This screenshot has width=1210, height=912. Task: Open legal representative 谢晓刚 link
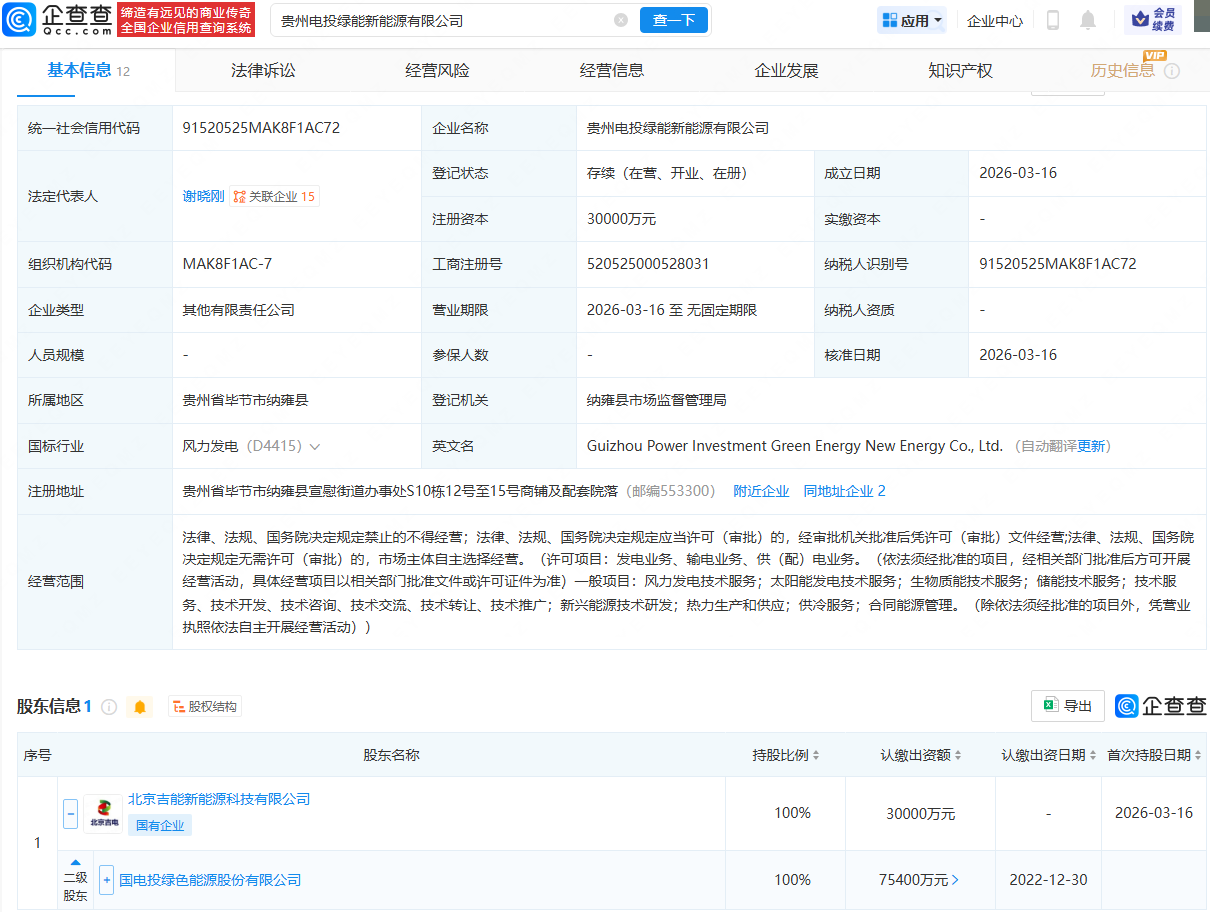[x=203, y=196]
